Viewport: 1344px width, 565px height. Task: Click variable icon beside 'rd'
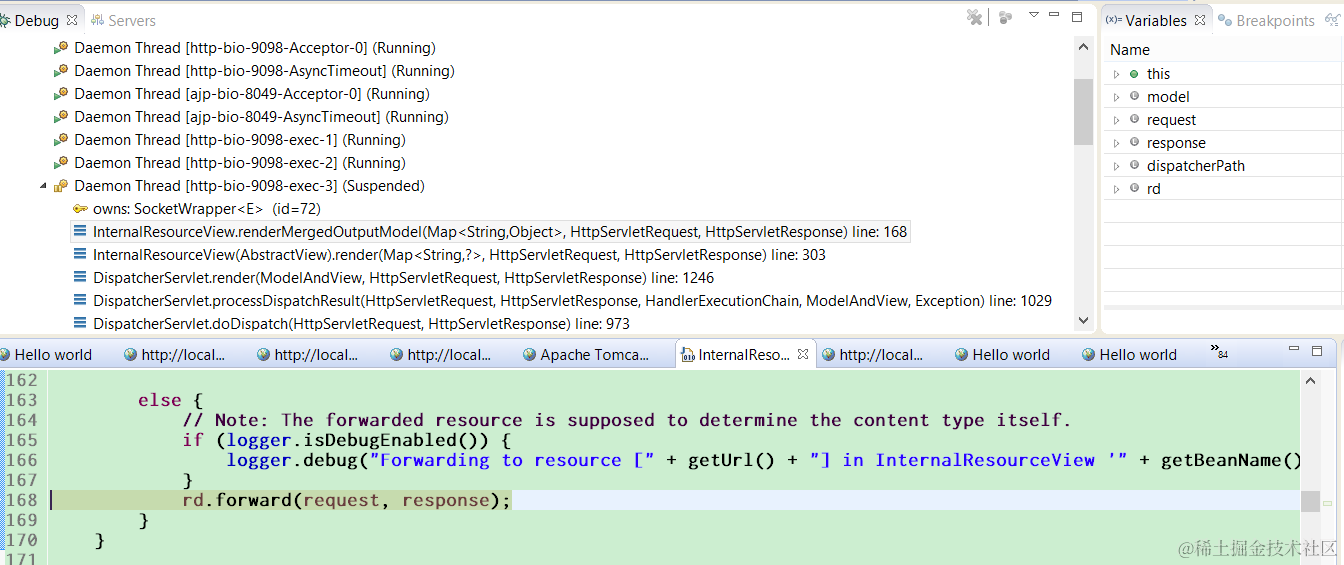pyautogui.click(x=1134, y=189)
